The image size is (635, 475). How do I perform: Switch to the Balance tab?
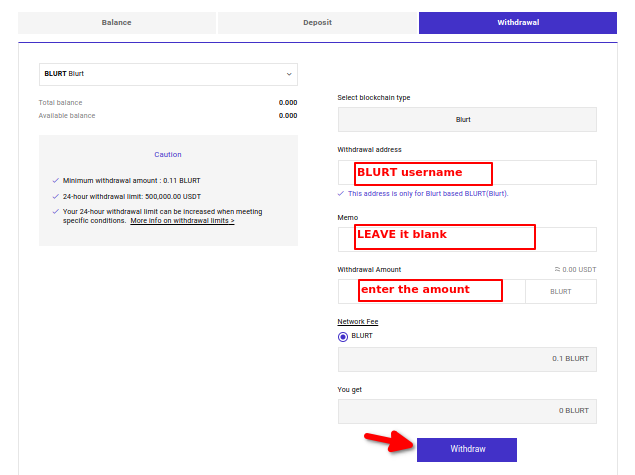pos(117,23)
